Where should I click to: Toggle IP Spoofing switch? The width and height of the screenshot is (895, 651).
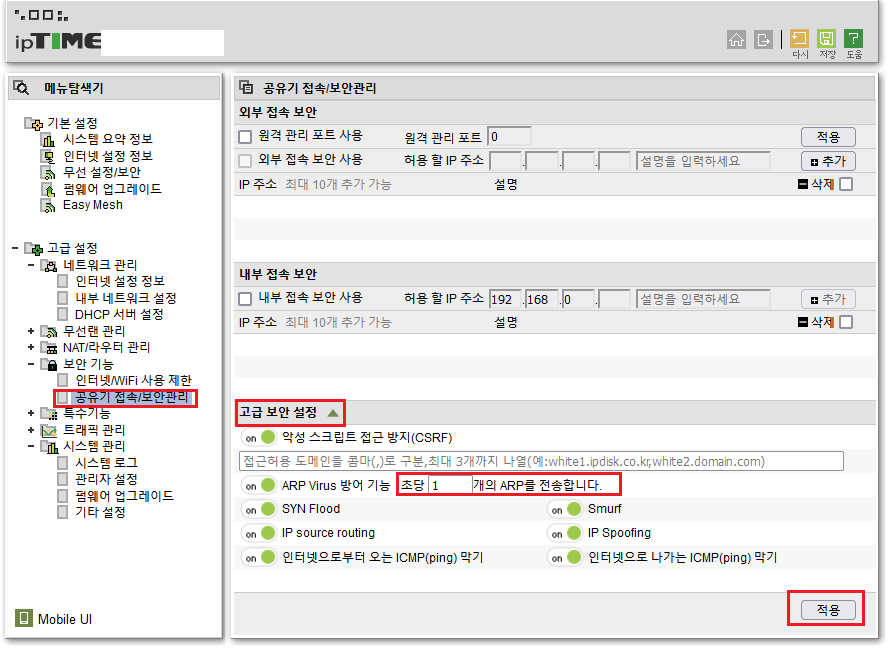(565, 533)
